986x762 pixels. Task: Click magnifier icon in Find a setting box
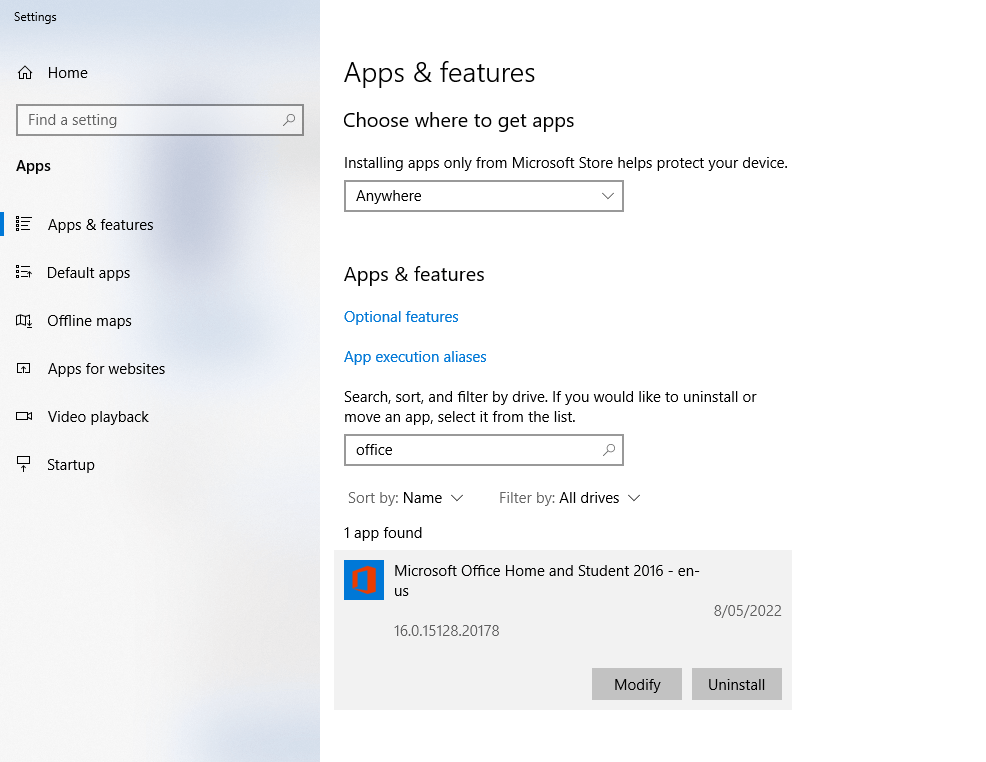point(289,119)
